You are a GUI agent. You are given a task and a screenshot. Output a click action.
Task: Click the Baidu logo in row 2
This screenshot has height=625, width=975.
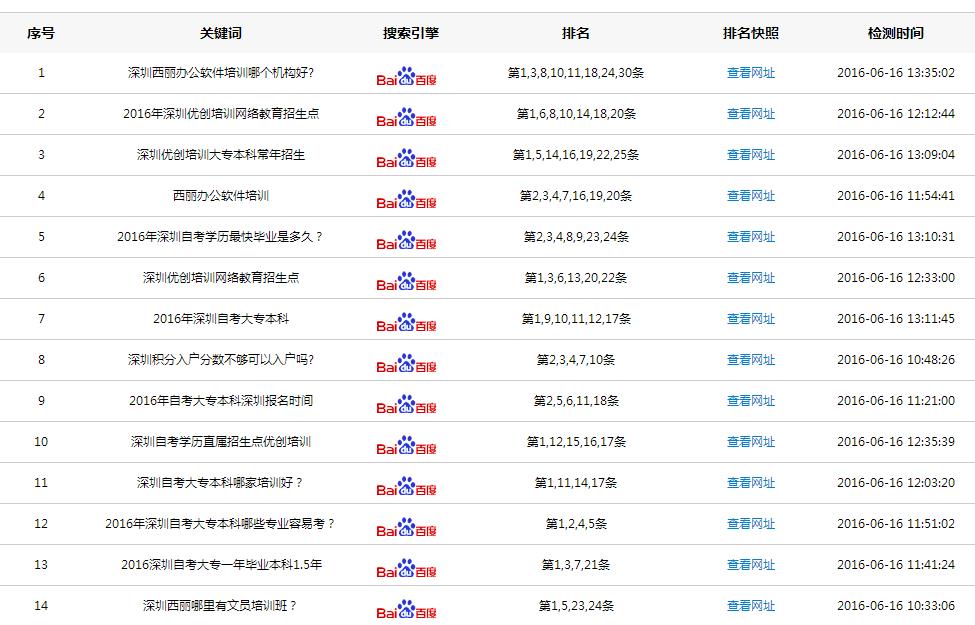click(407, 118)
